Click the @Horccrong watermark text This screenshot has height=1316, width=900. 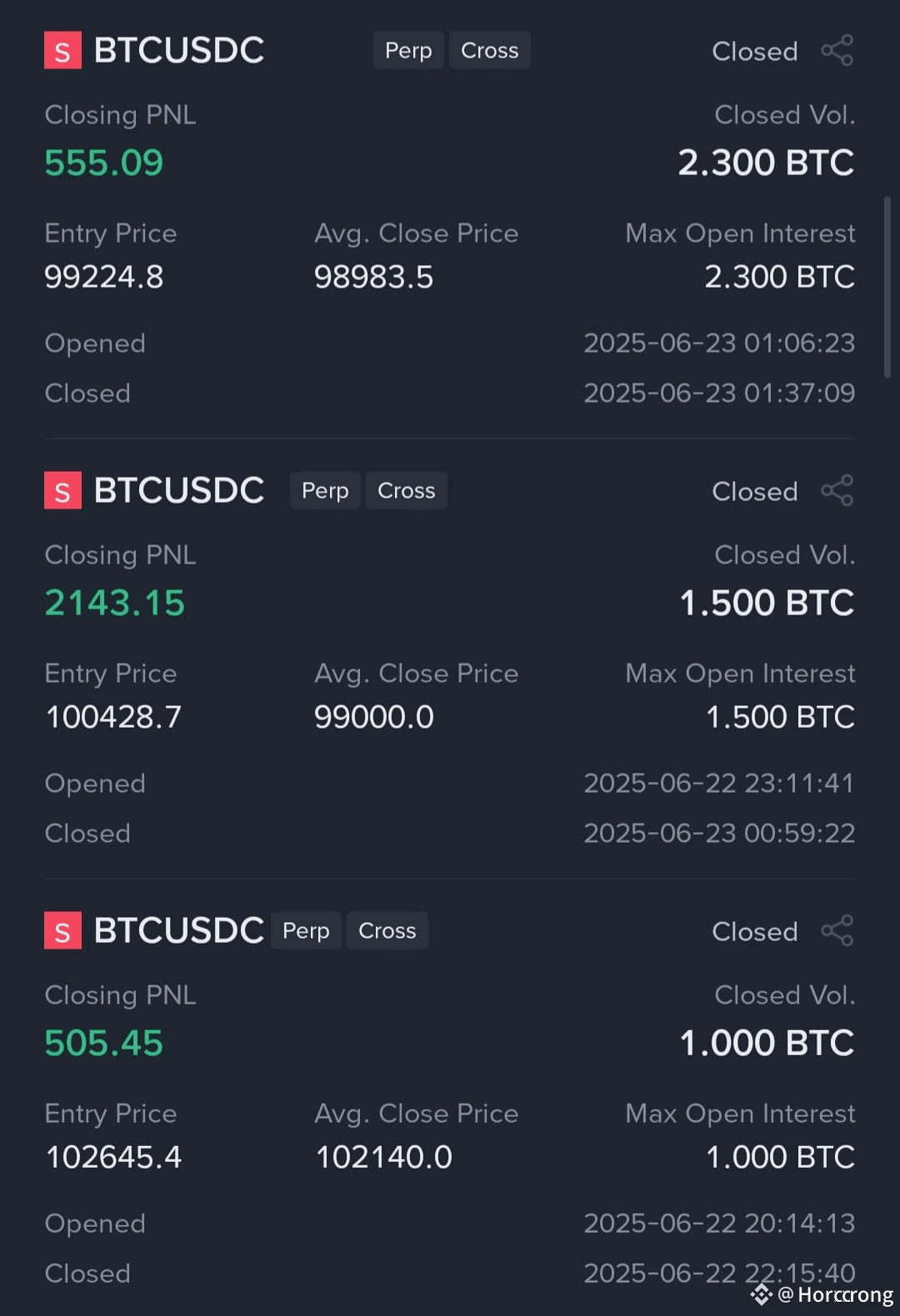(x=836, y=1294)
